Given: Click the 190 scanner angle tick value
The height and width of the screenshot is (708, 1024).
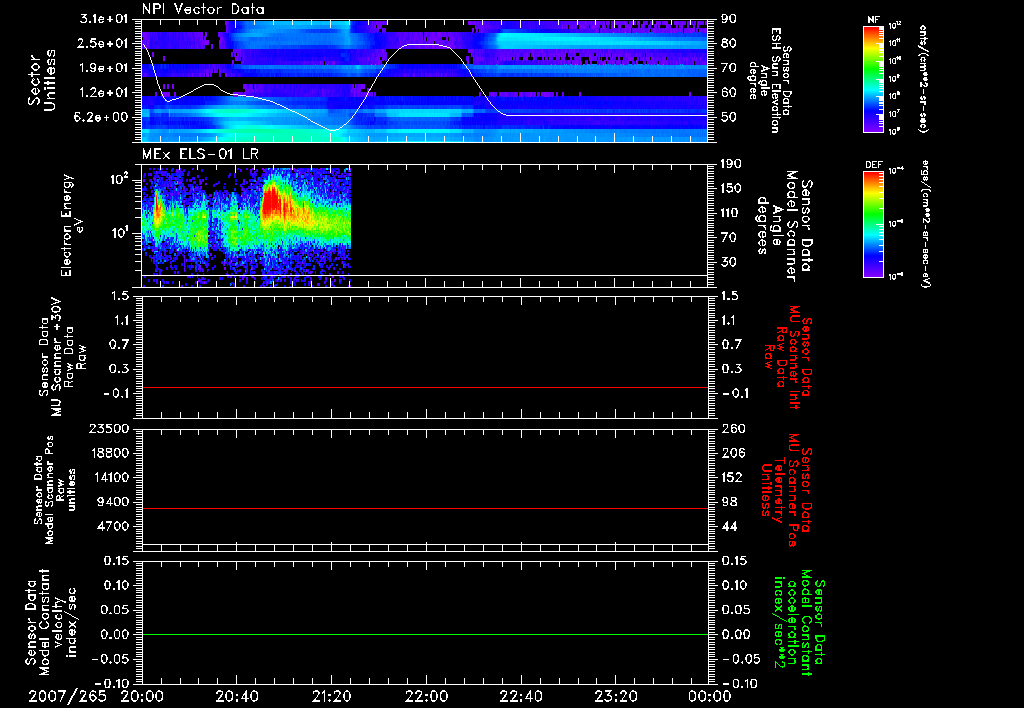Looking at the screenshot, I should click(x=732, y=164).
